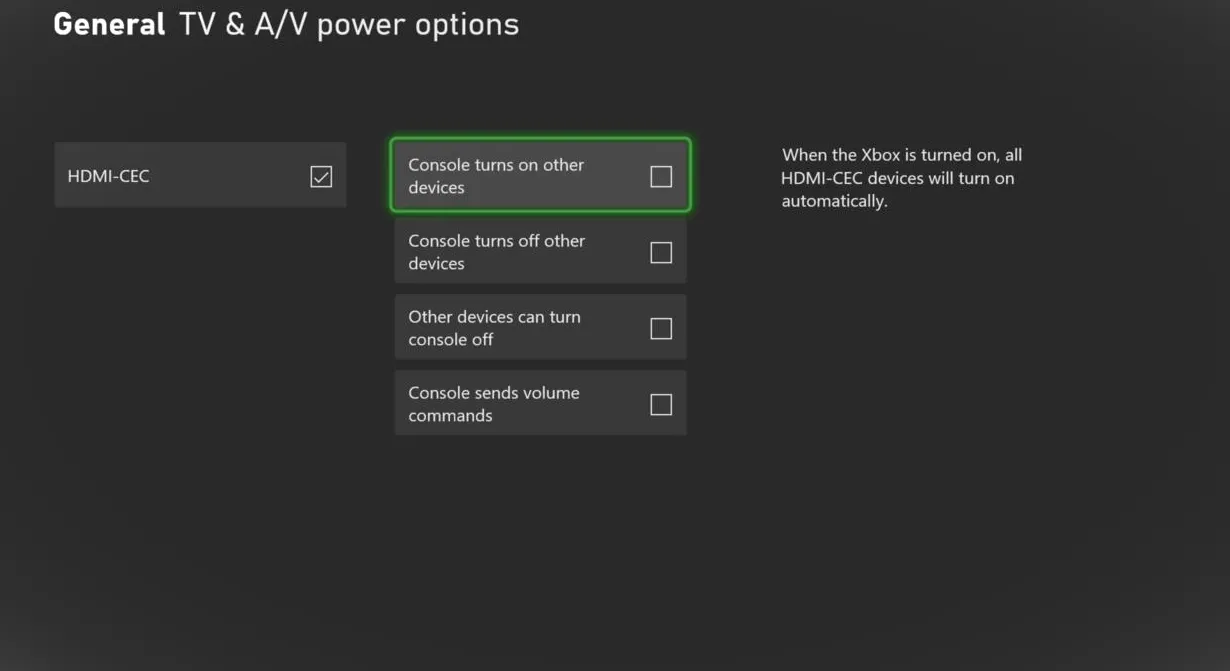Click the volume commands tile at the list bottom
1230x671 pixels.
540,403
